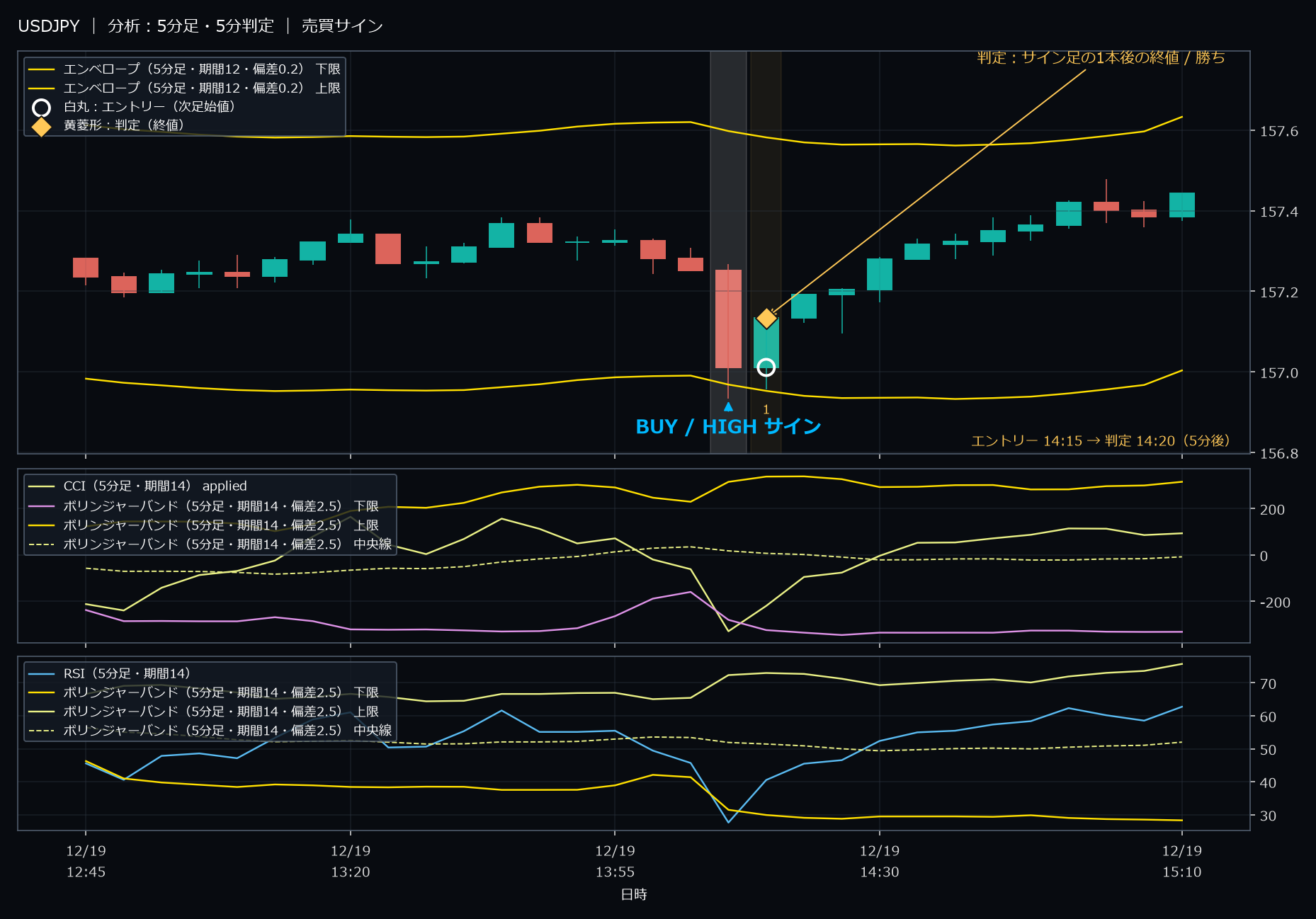Click the green judgment candle after the signal
Viewport: 1316px width, 919px height.
[x=766, y=343]
